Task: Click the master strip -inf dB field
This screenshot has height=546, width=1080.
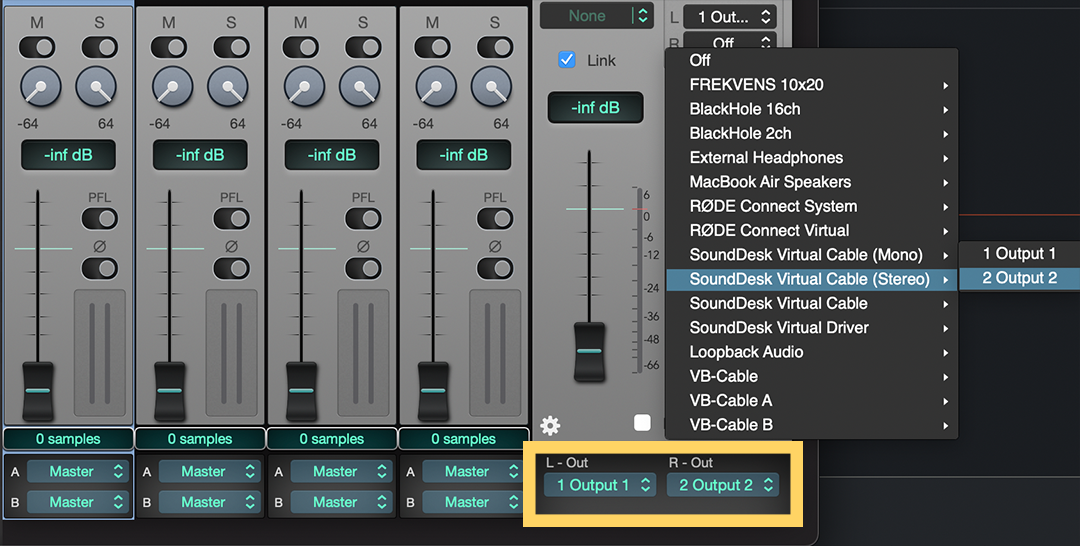Action: point(595,107)
